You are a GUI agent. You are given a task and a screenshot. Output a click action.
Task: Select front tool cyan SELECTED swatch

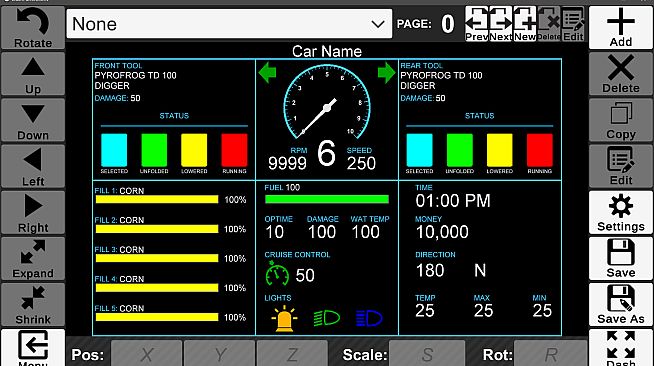114,150
